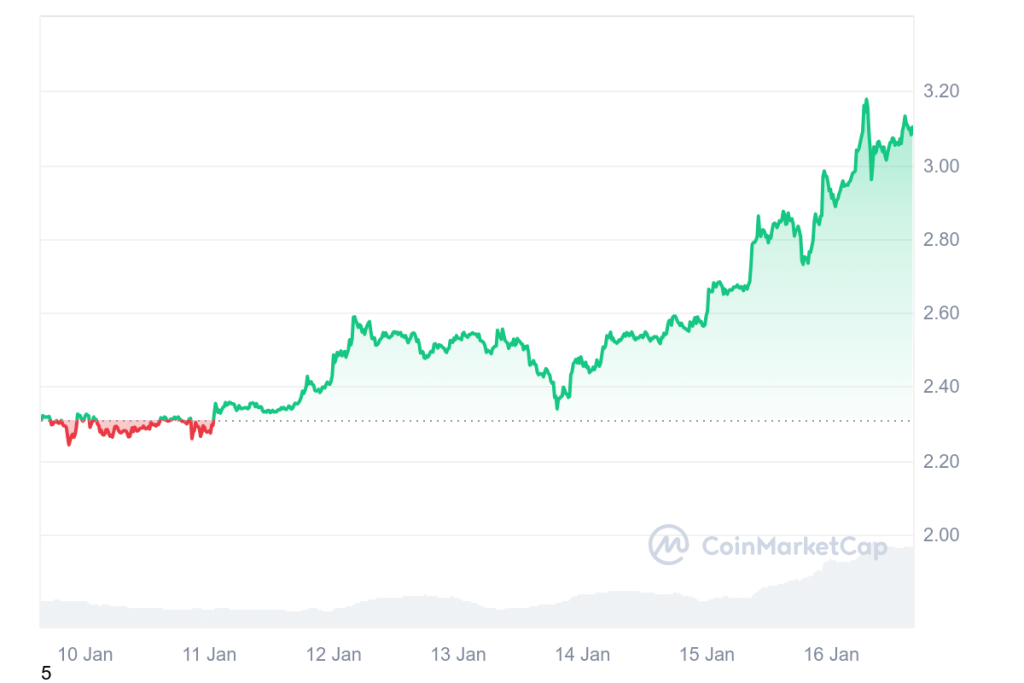Image resolution: width=1024 pixels, height=683 pixels.
Task: Click the CoinMarketCap logo icon
Action: (668, 545)
